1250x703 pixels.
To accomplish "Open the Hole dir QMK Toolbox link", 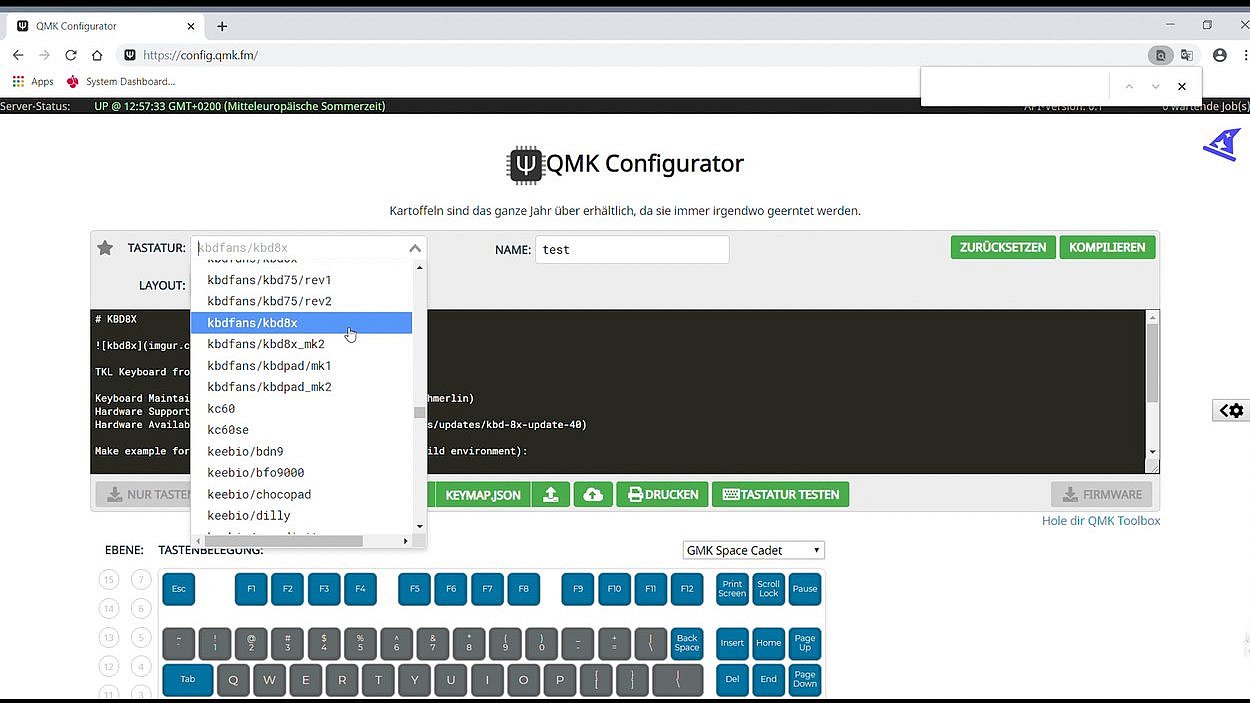I will (x=1100, y=520).
